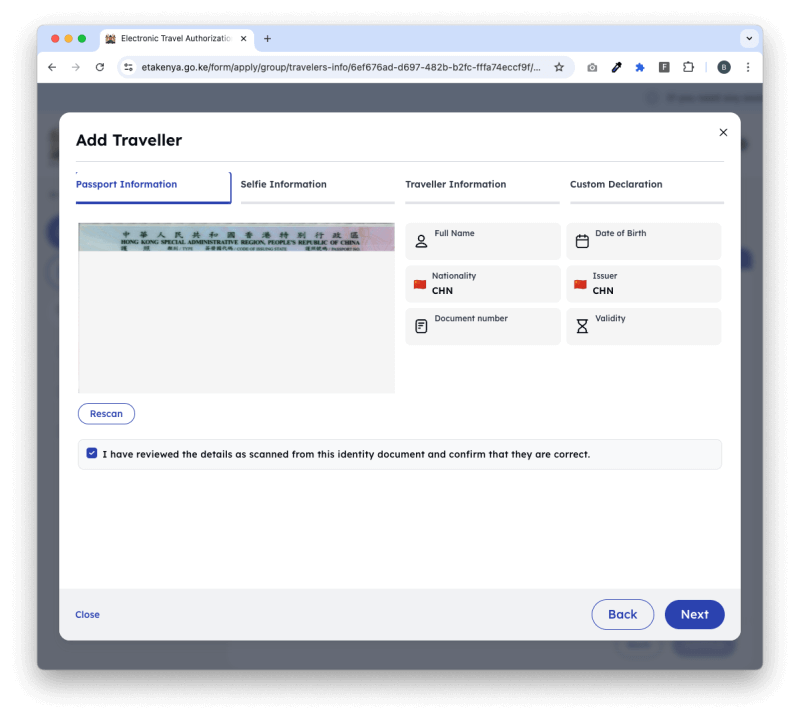Viewport: 800px width, 719px height.
Task: Click the Date of Birth field
Action: (x=644, y=241)
